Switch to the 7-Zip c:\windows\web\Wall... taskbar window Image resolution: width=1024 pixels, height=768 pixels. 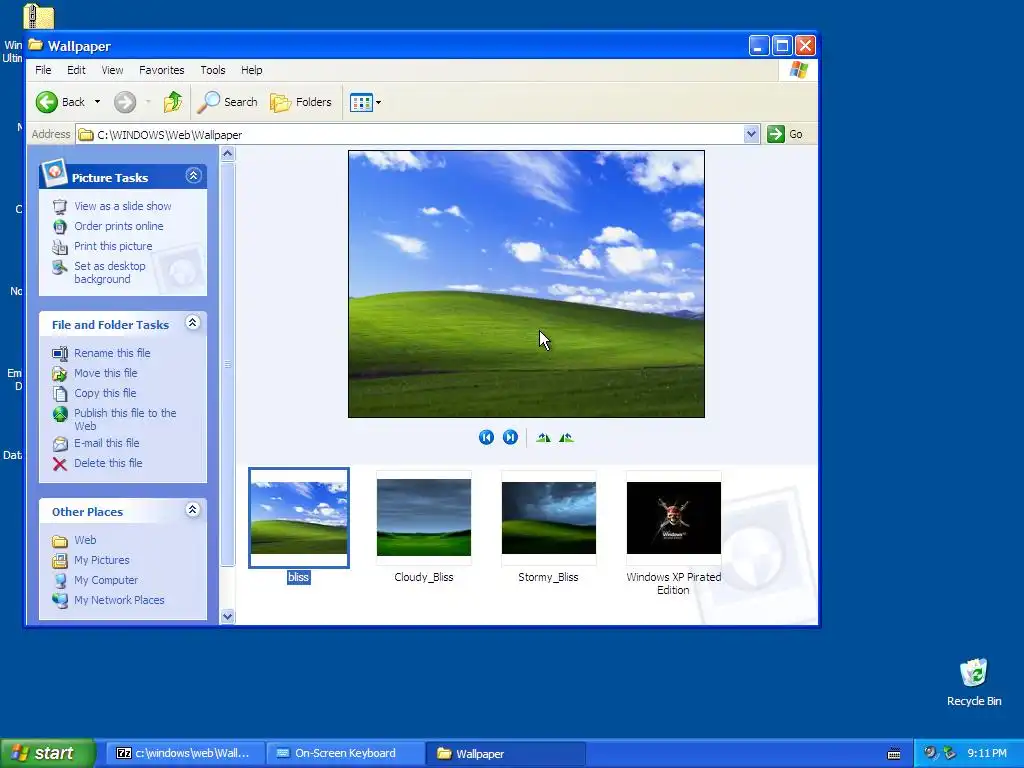click(184, 754)
